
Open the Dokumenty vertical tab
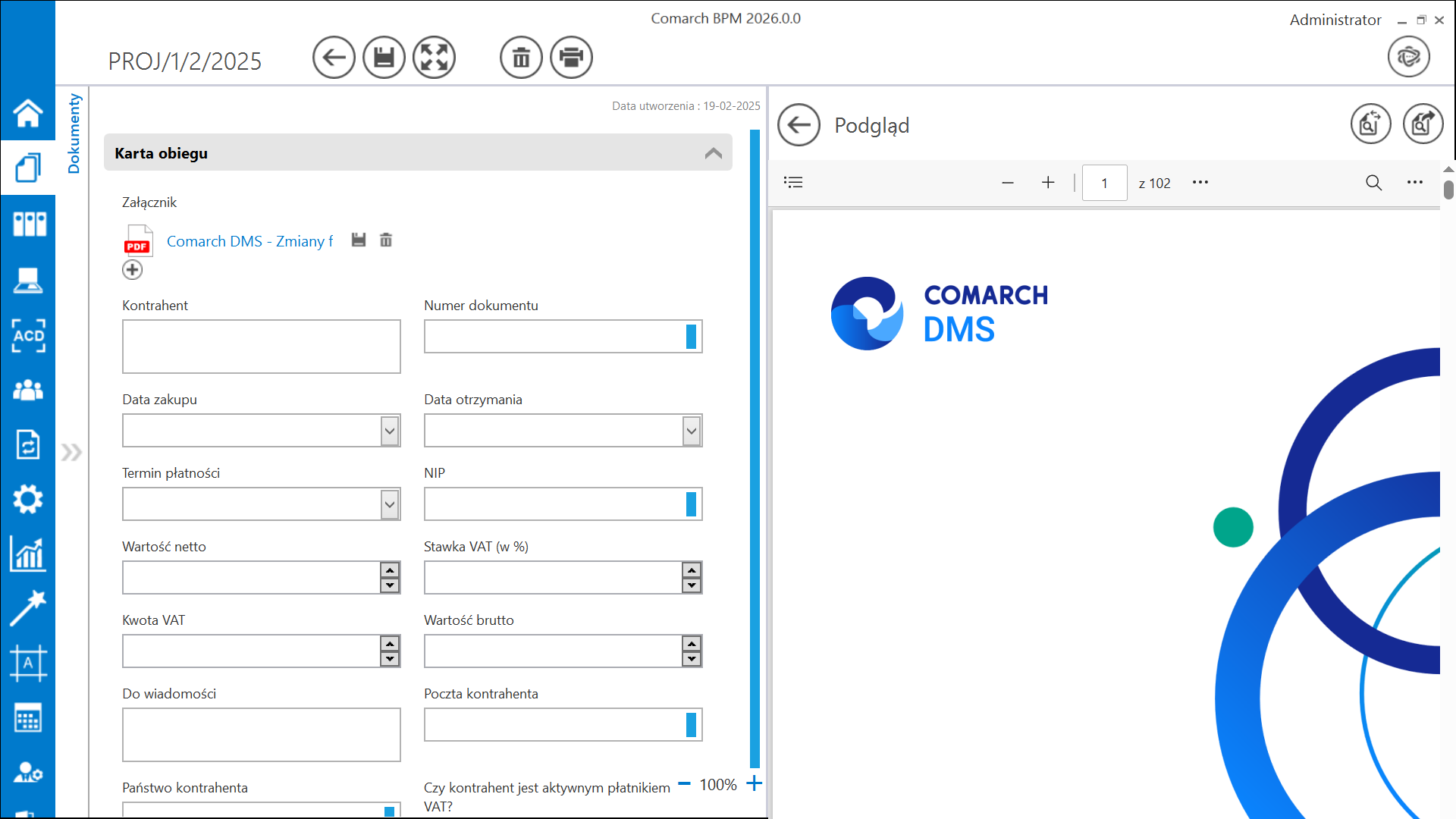tap(74, 133)
